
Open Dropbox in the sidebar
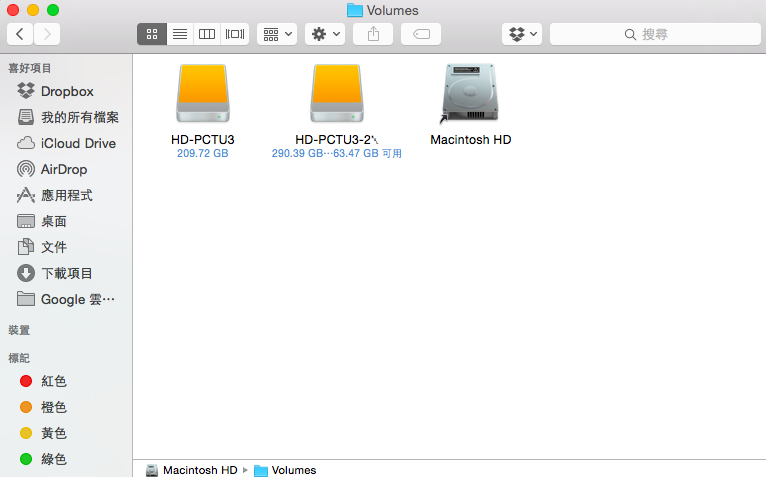tap(66, 91)
